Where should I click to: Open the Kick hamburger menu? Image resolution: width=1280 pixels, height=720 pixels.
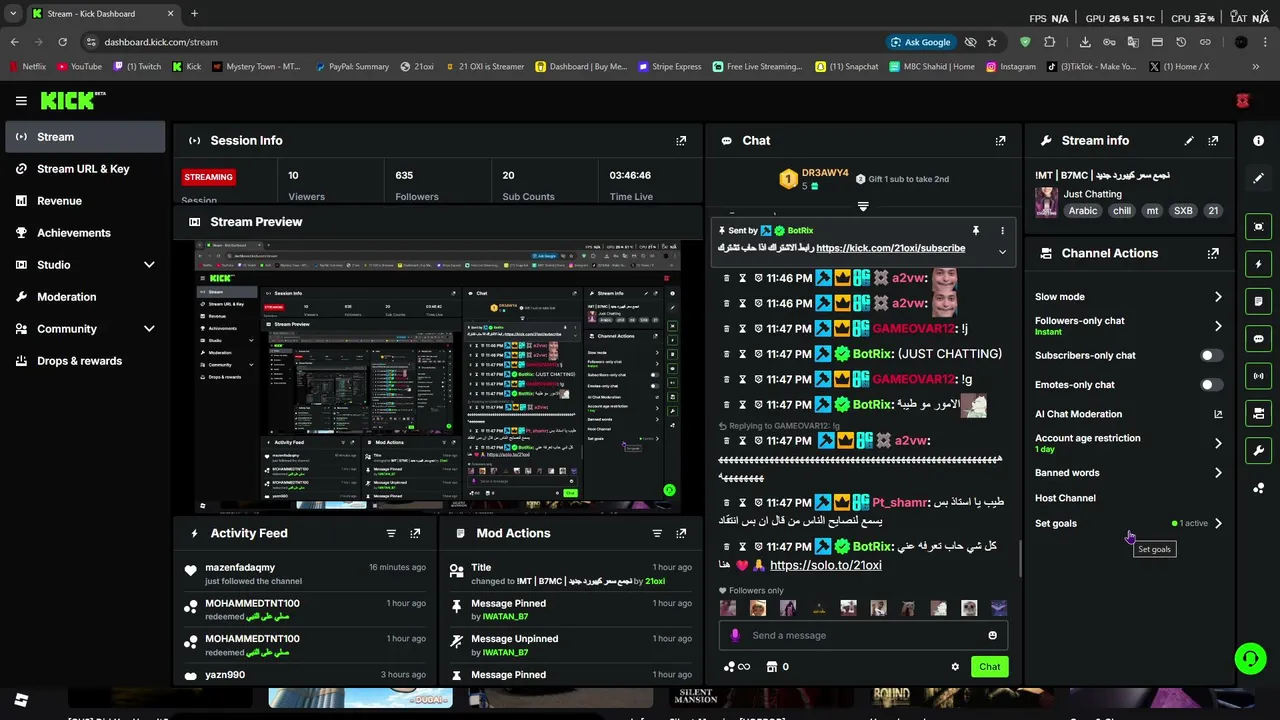(21, 101)
